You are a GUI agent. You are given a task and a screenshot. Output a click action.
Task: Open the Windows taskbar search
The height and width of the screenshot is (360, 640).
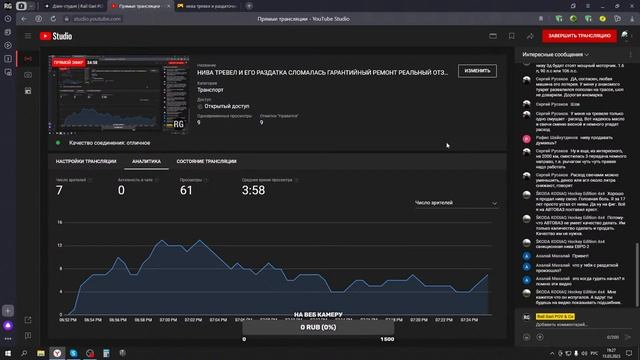[24, 353]
